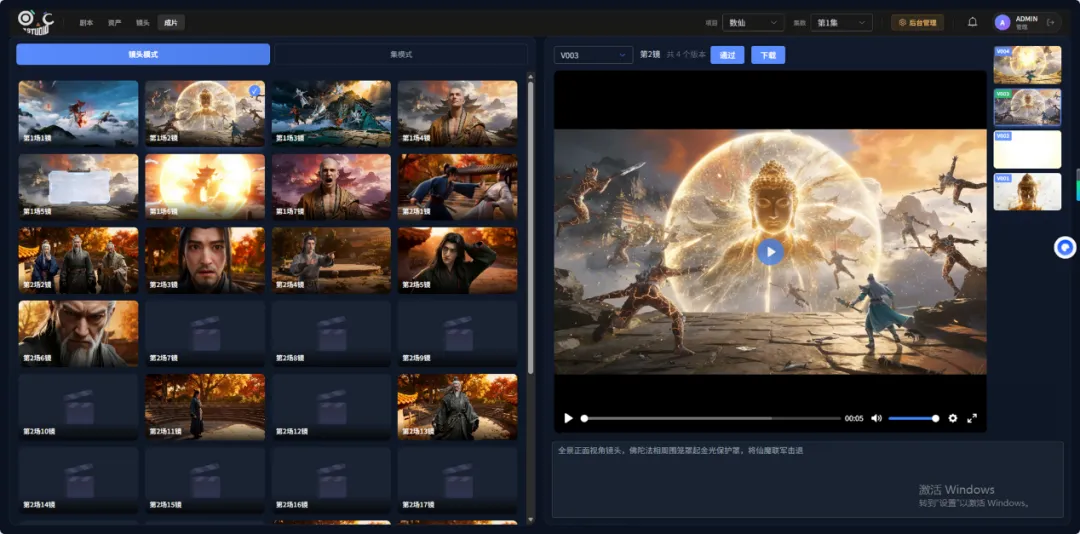Image resolution: width=1080 pixels, height=534 pixels.
Task: Click the video progress seek bar
Action: [x=711, y=418]
